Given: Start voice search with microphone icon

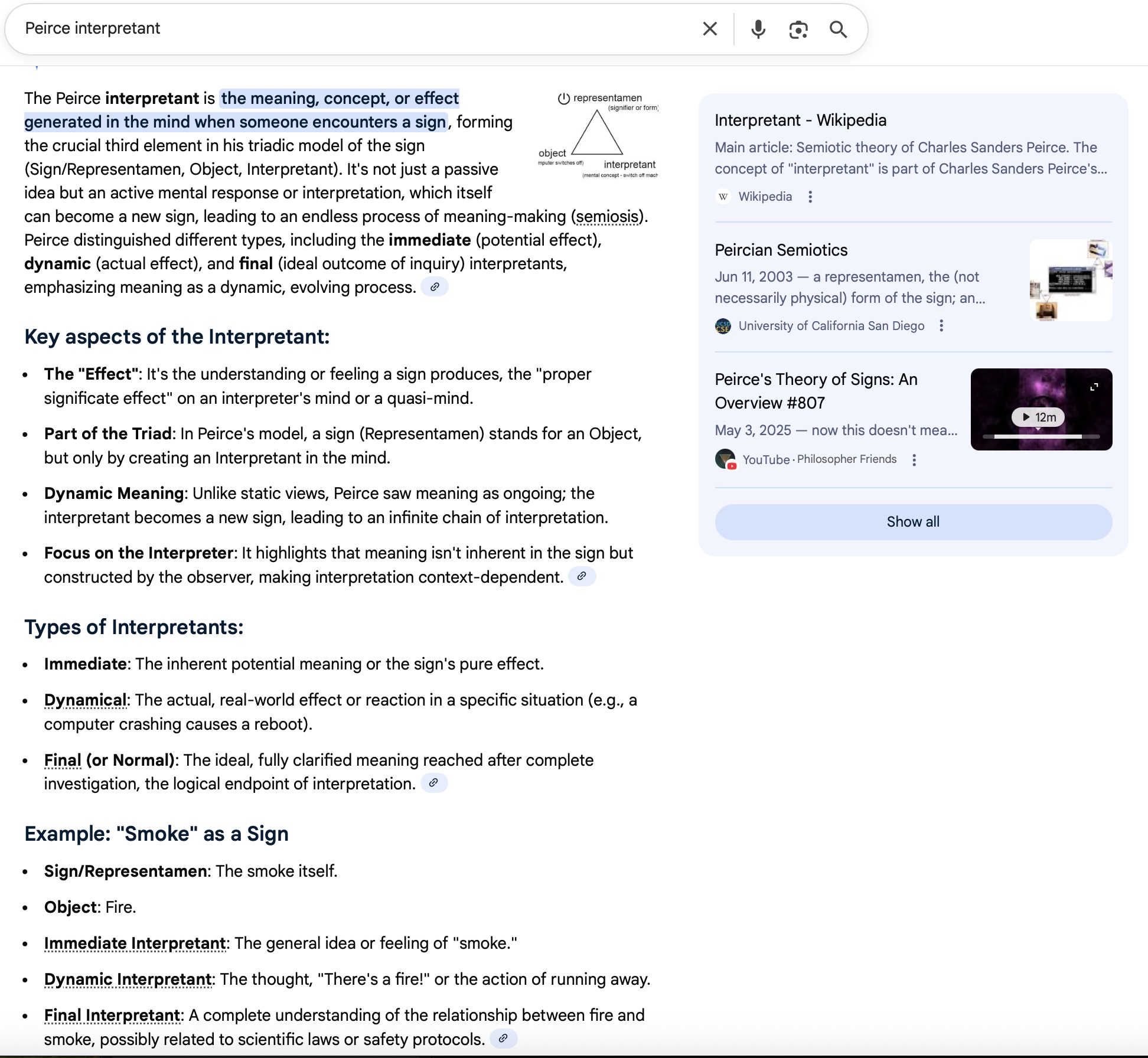Looking at the screenshot, I should [758, 29].
